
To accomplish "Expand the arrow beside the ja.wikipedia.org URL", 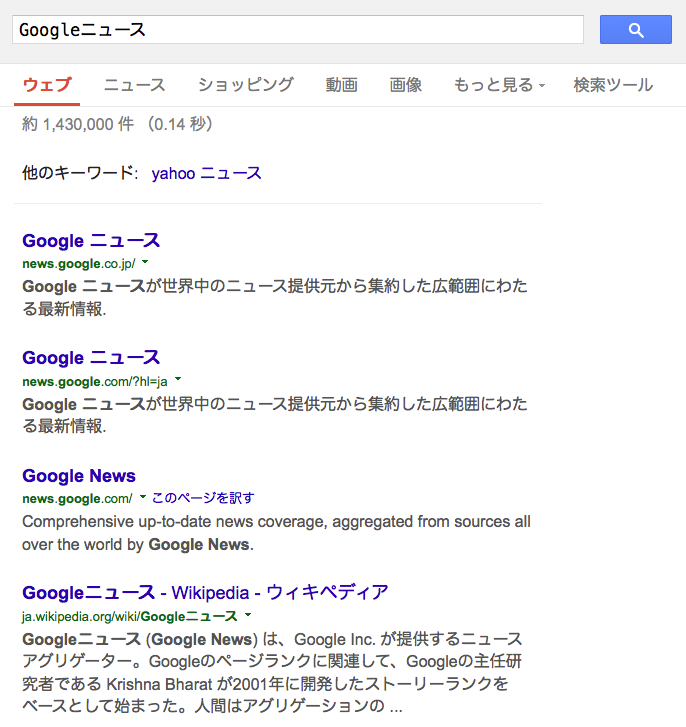I will [248, 615].
